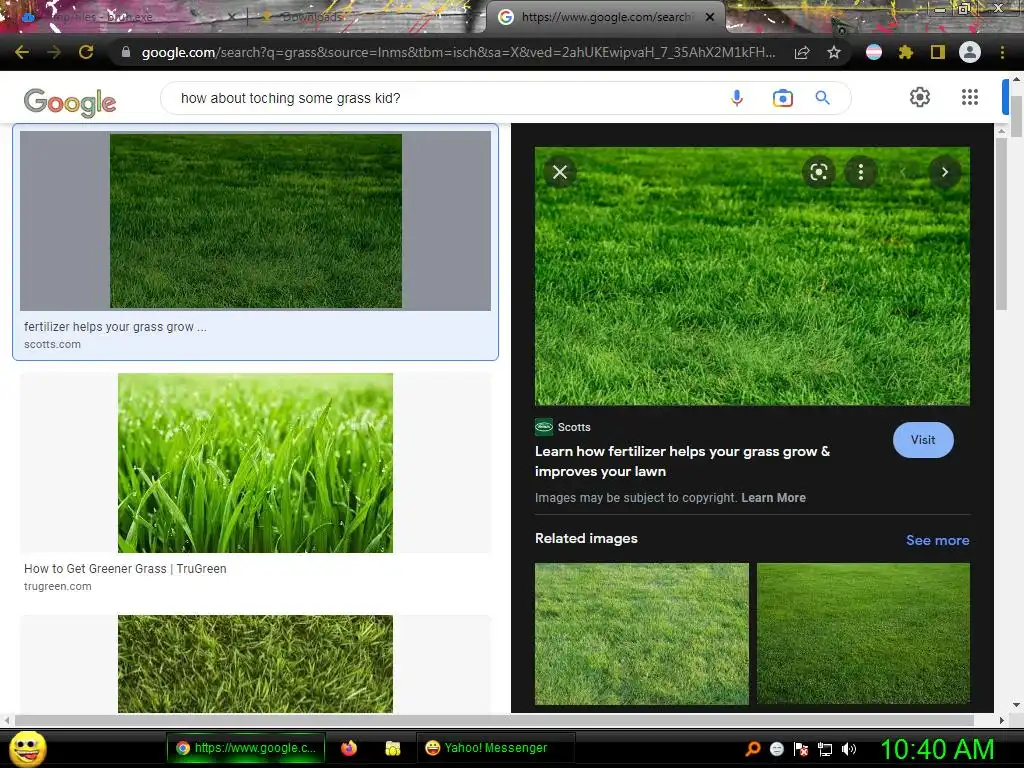
Task: Click the round tray icon beside the search magnifier
Action: point(776,748)
